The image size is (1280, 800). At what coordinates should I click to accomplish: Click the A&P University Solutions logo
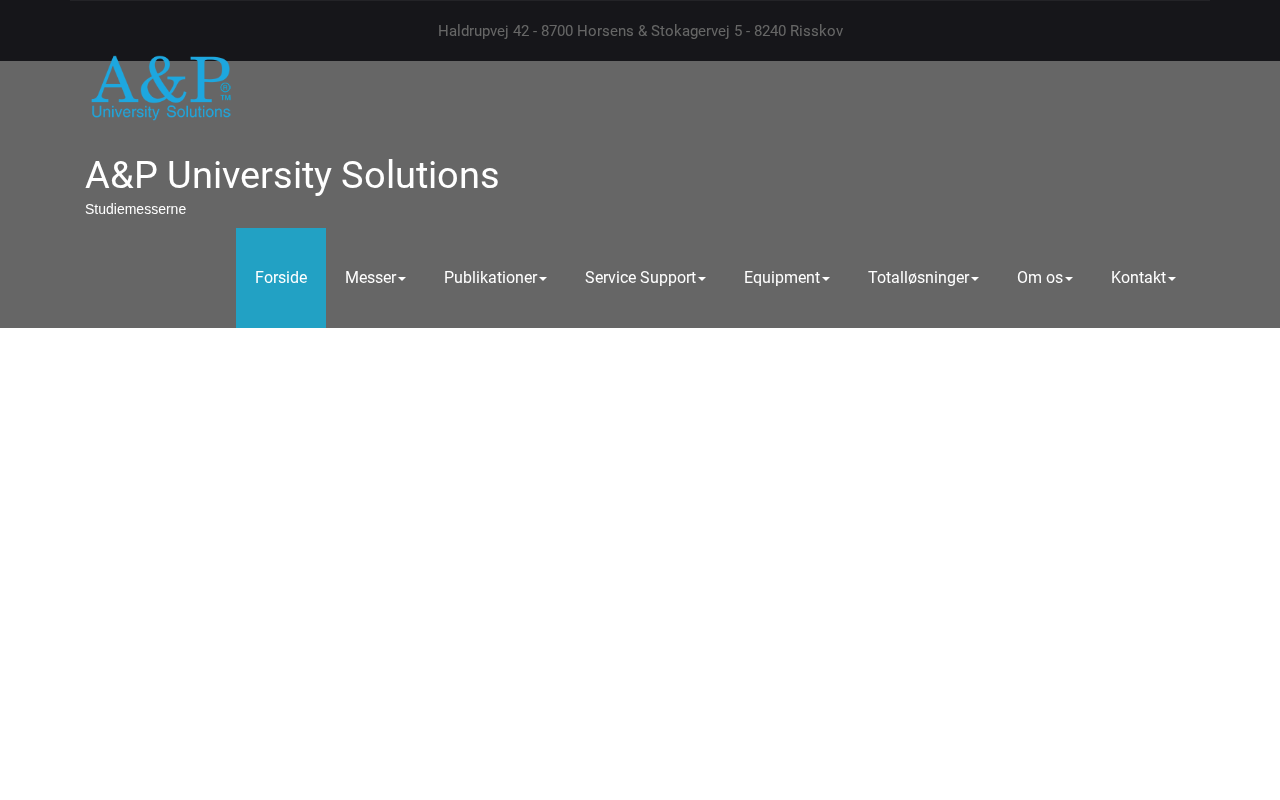pos(161,87)
